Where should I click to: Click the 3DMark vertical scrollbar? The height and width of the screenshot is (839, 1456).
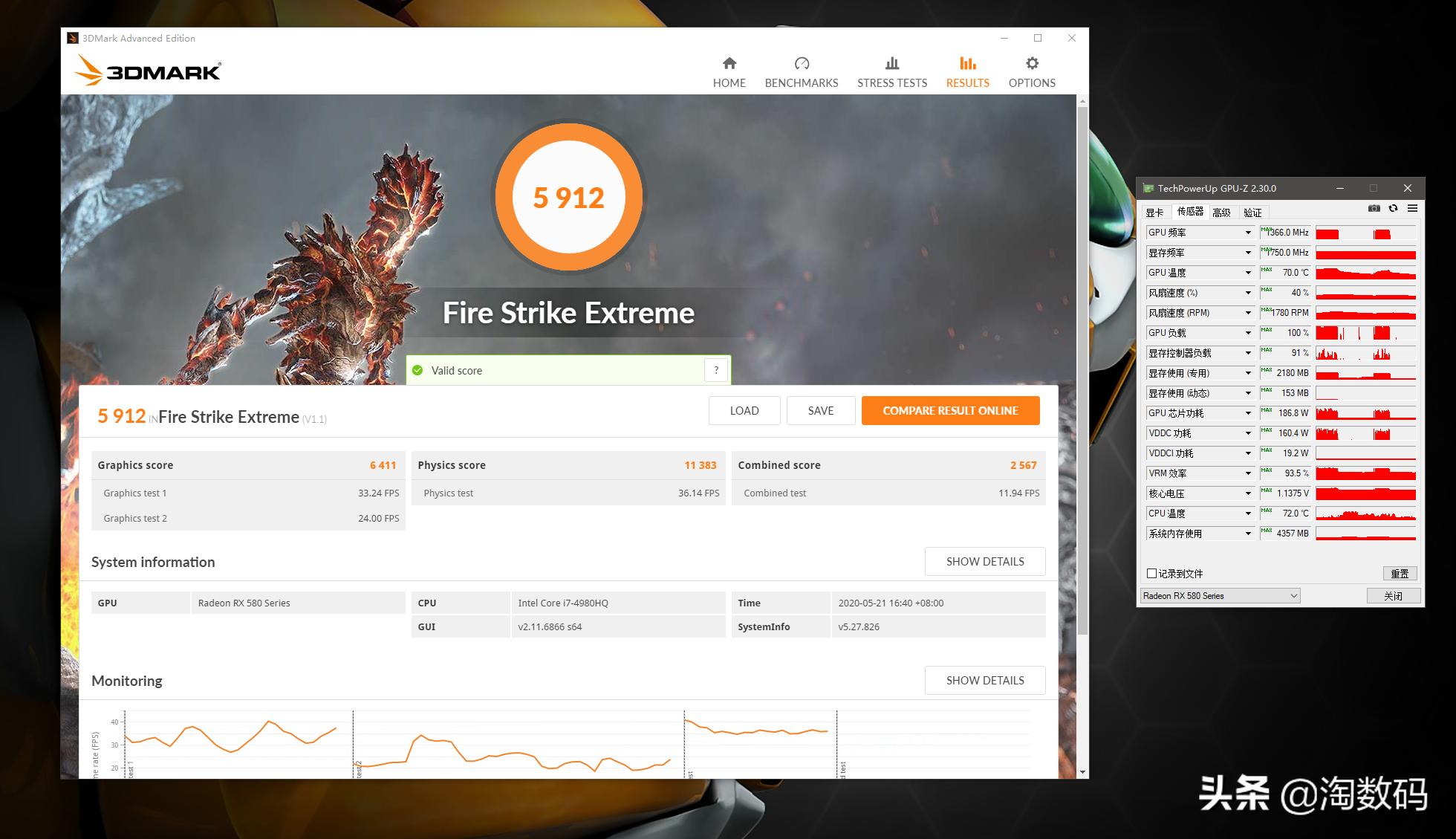(x=1082, y=372)
